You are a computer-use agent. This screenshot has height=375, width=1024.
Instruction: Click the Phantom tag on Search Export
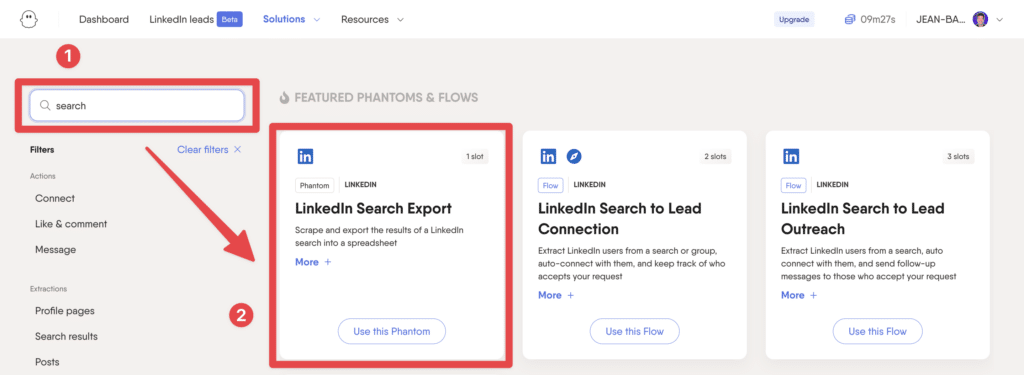(315, 186)
